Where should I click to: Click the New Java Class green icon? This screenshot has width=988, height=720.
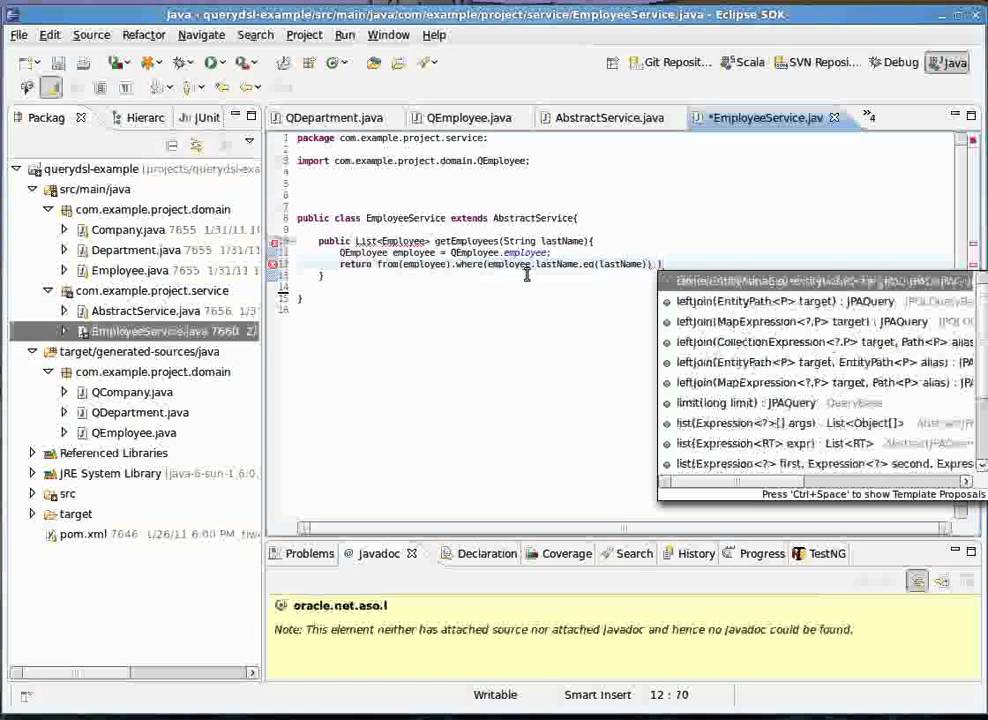pos(332,62)
